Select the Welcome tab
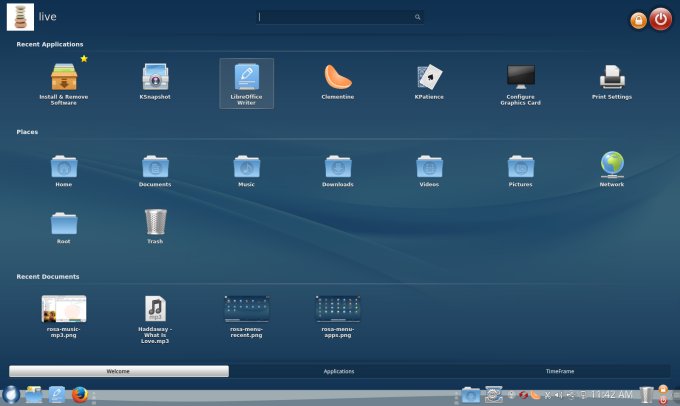680x406 pixels. click(119, 371)
